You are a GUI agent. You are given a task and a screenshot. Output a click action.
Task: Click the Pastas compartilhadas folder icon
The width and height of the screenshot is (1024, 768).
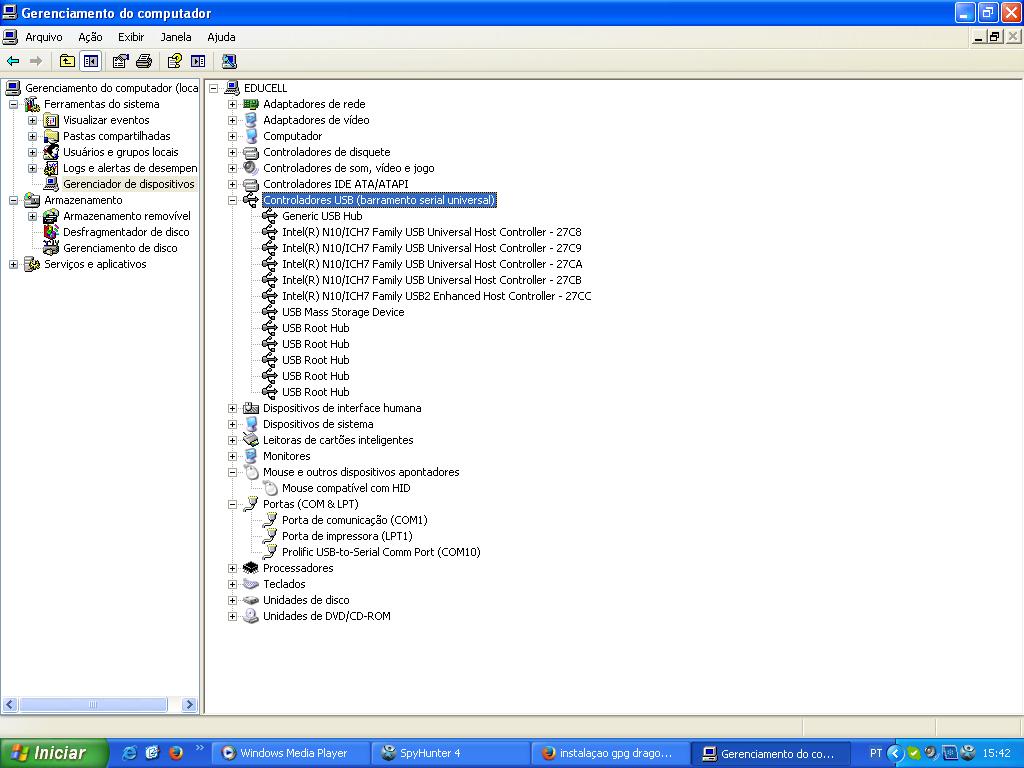(51, 136)
